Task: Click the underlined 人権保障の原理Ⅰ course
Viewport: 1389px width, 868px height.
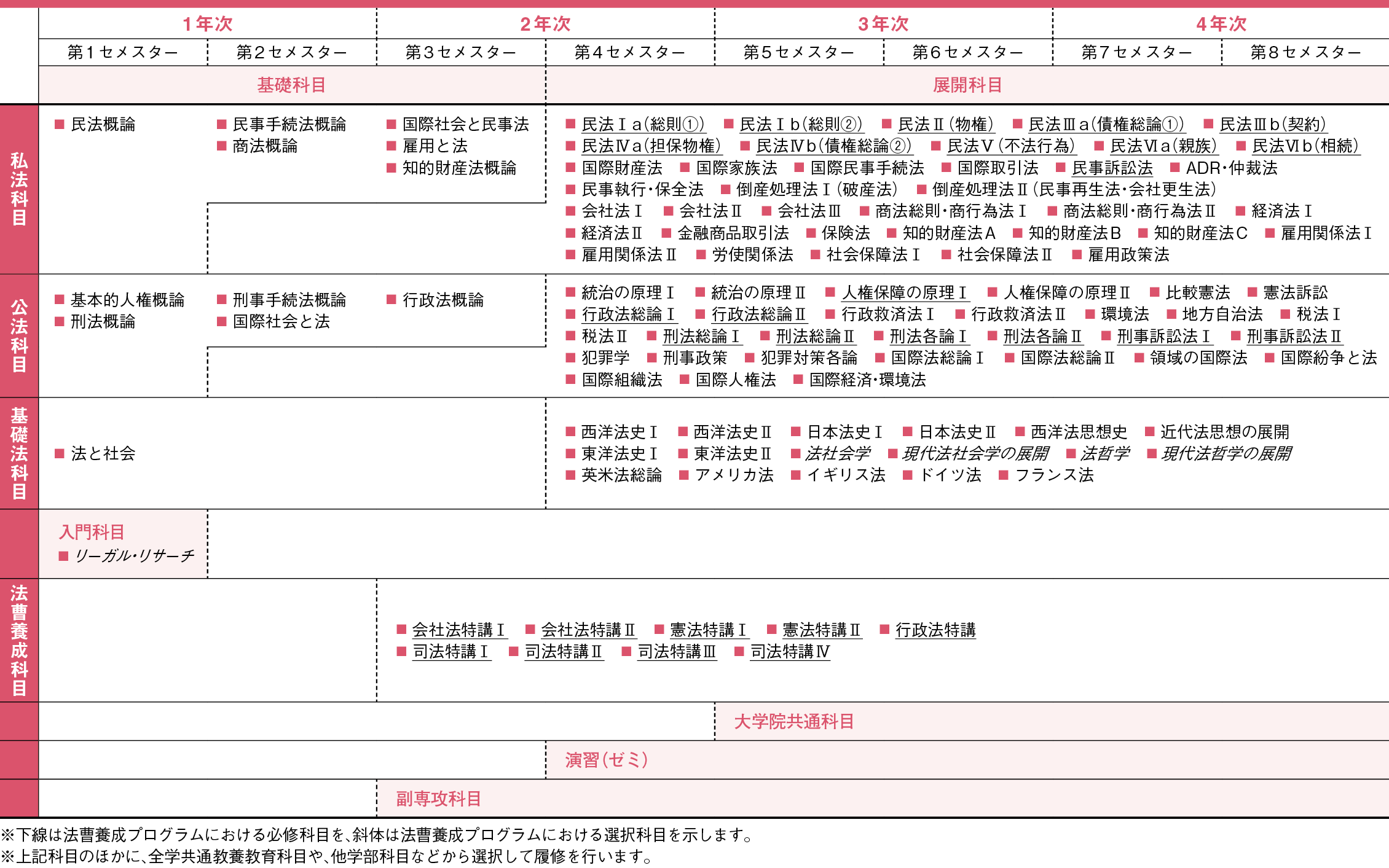Action: coord(905,293)
